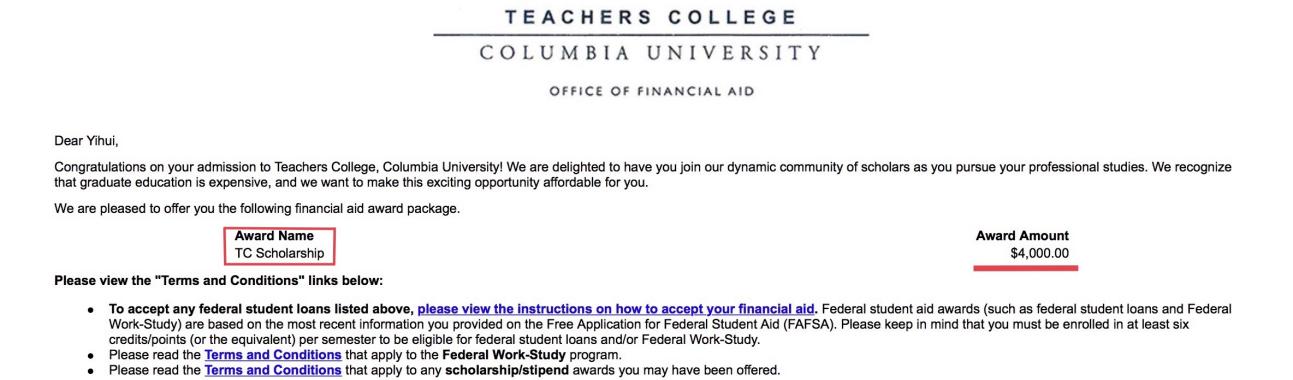Viewport: 1293px width, 380px height.
Task: Open scholarship/stipend Terms and Conditions link
Action: click(273, 370)
